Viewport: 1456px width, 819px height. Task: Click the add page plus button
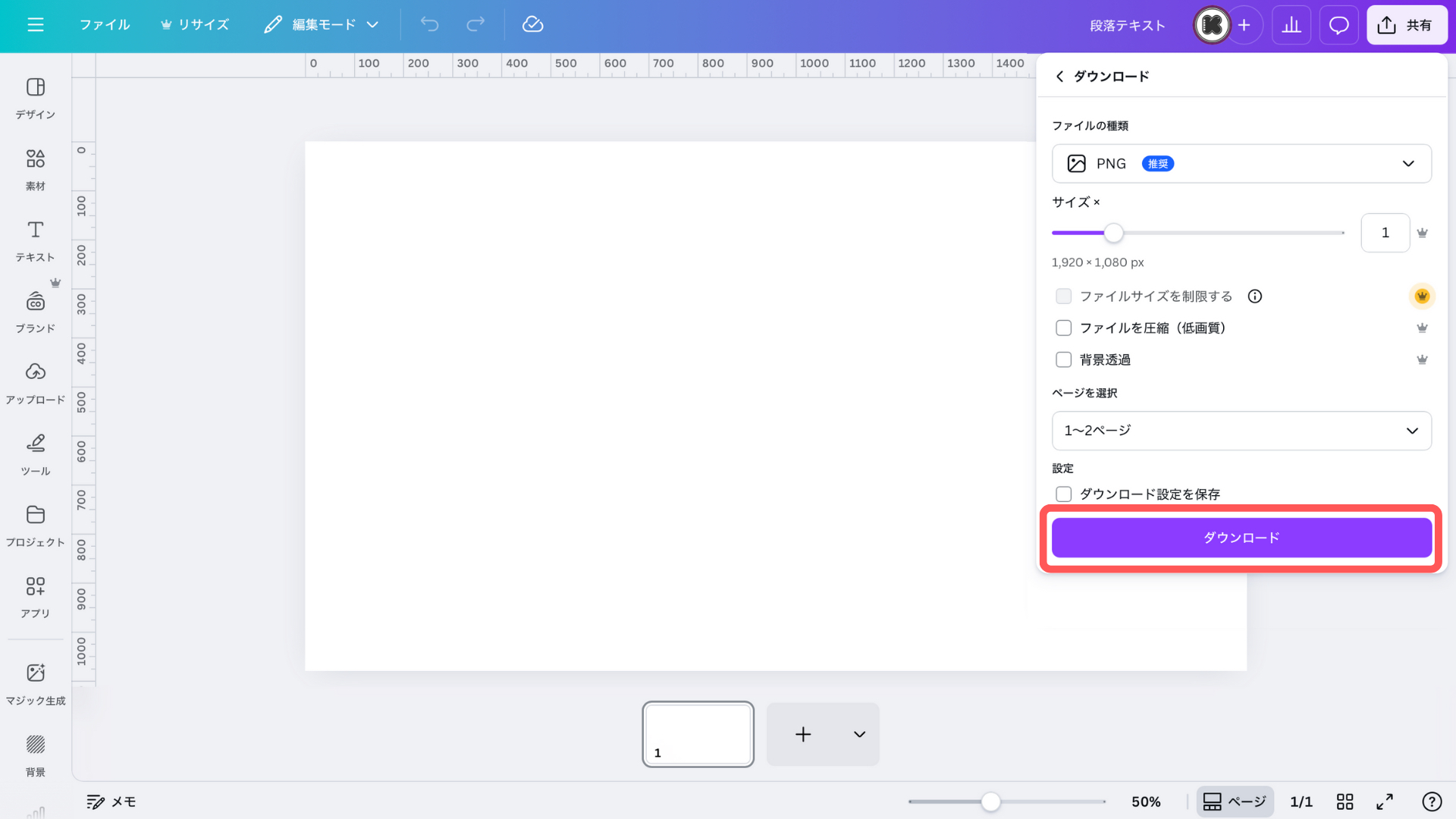pos(803,734)
